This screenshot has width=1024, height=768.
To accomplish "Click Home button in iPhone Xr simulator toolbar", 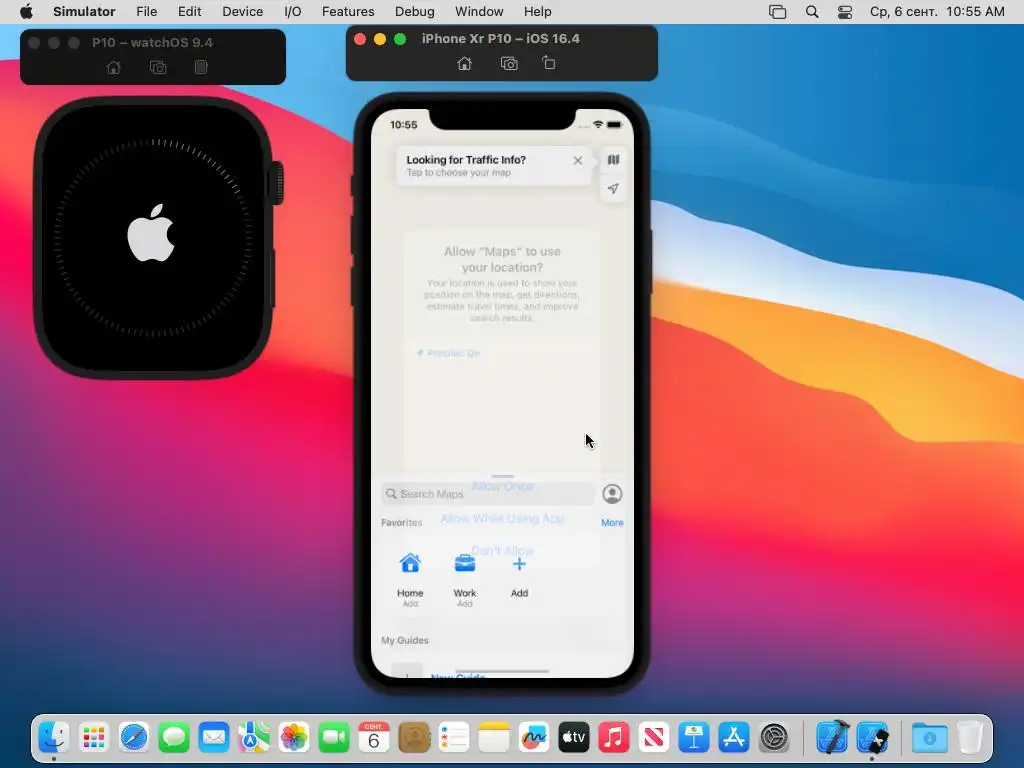I will [x=464, y=63].
